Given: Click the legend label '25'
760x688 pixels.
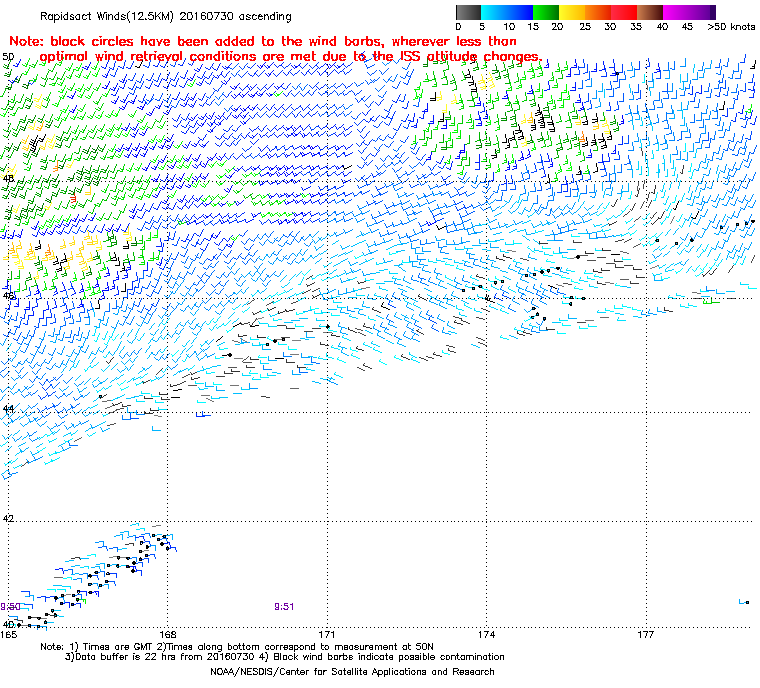Looking at the screenshot, I should 586,27.
